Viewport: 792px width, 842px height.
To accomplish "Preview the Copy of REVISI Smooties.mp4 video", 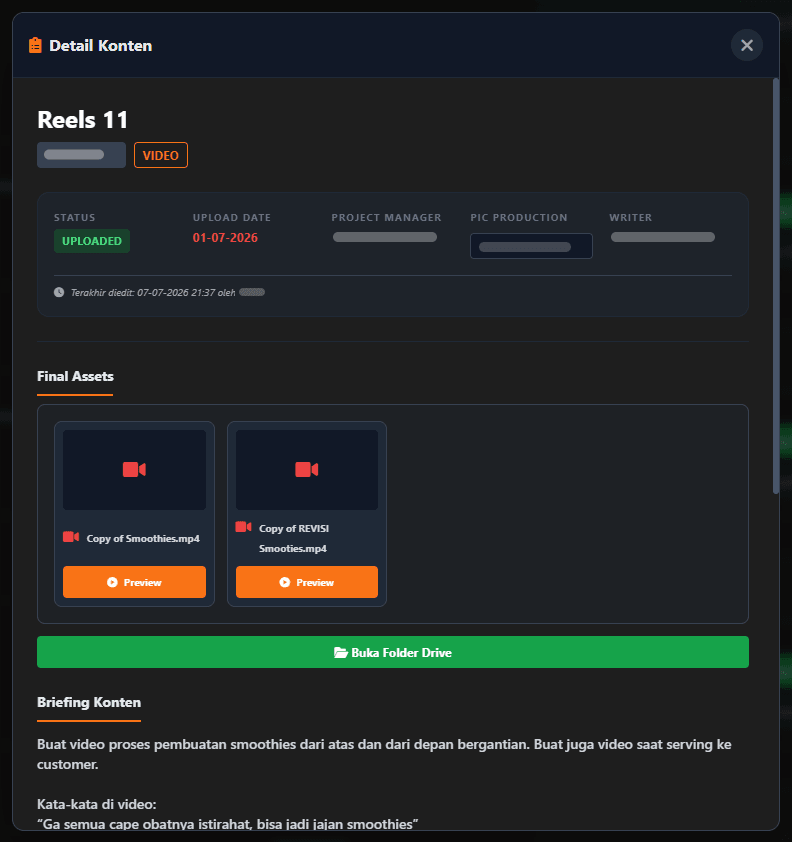I will click(x=307, y=582).
